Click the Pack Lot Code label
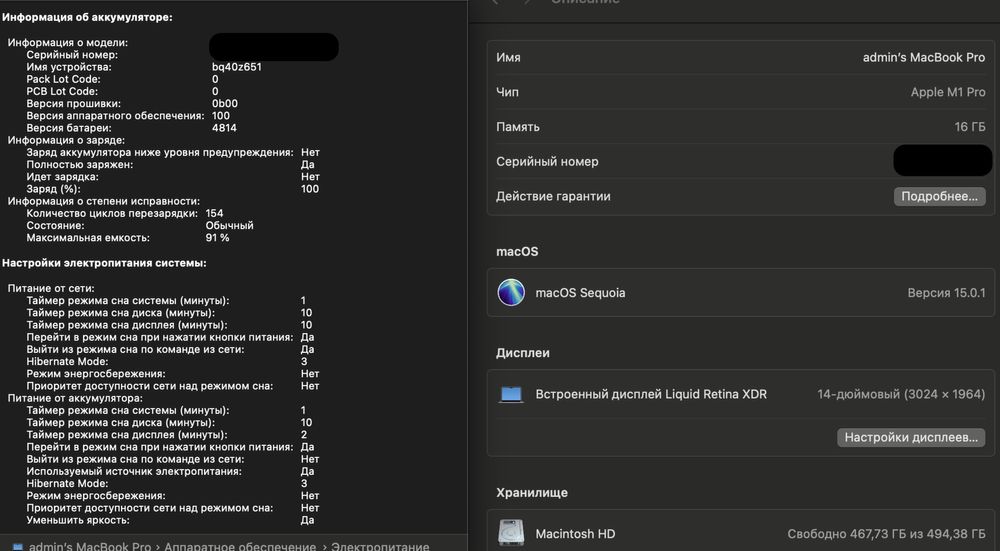Image resolution: width=1000 pixels, height=551 pixels. pyautogui.click(x=63, y=79)
